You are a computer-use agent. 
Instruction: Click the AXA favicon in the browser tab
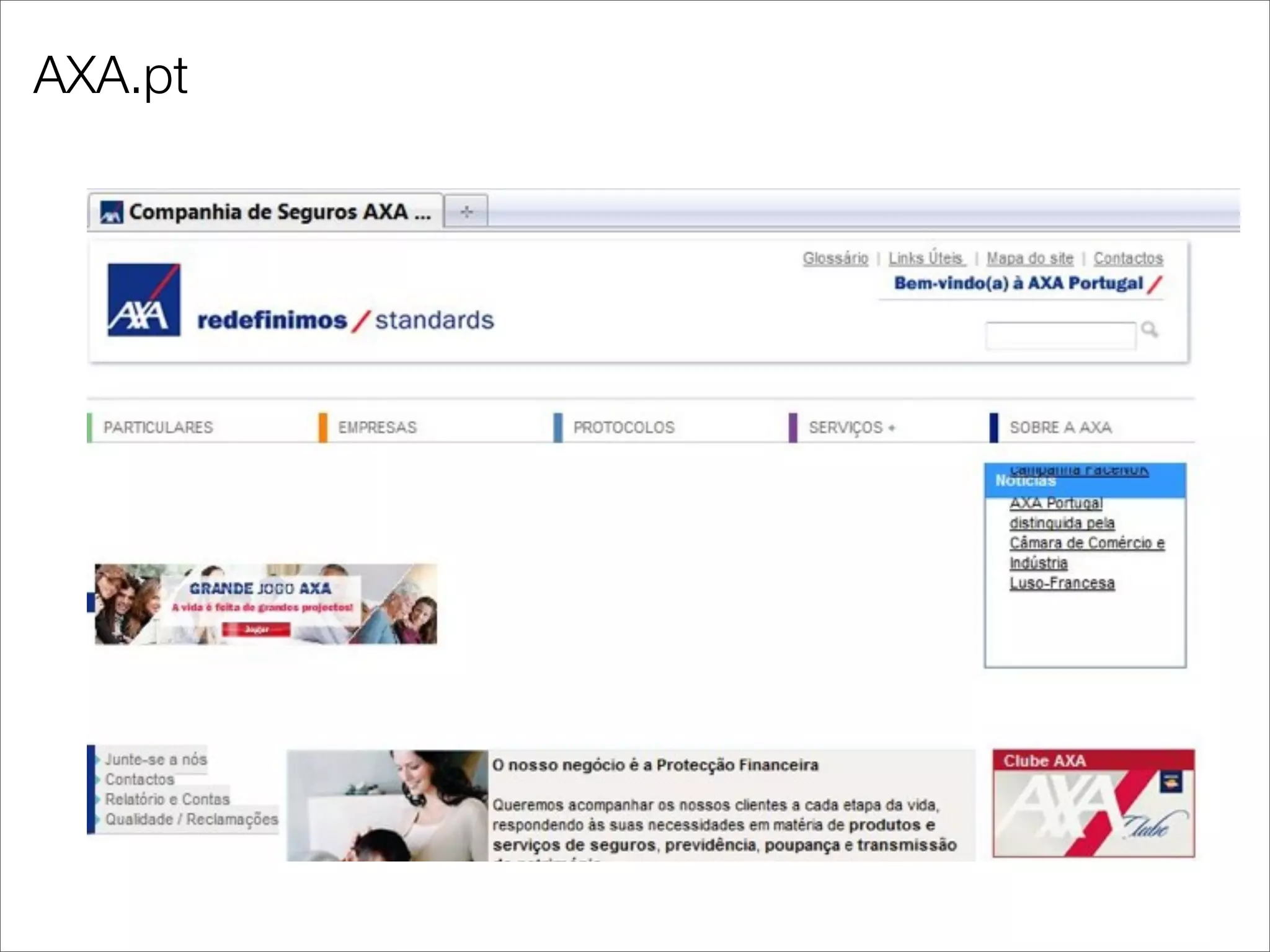pos(112,212)
